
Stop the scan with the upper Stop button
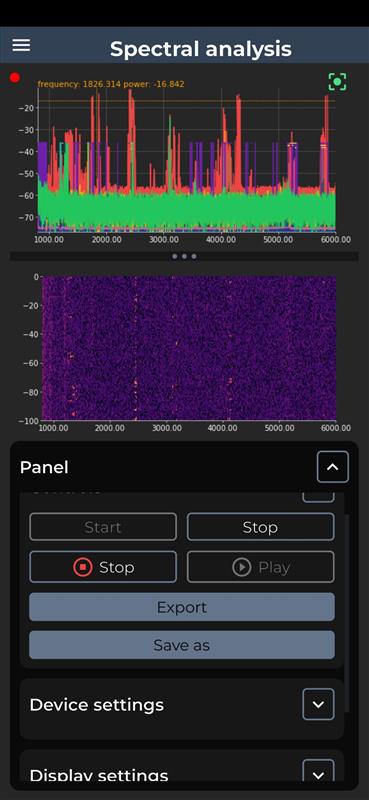point(260,527)
